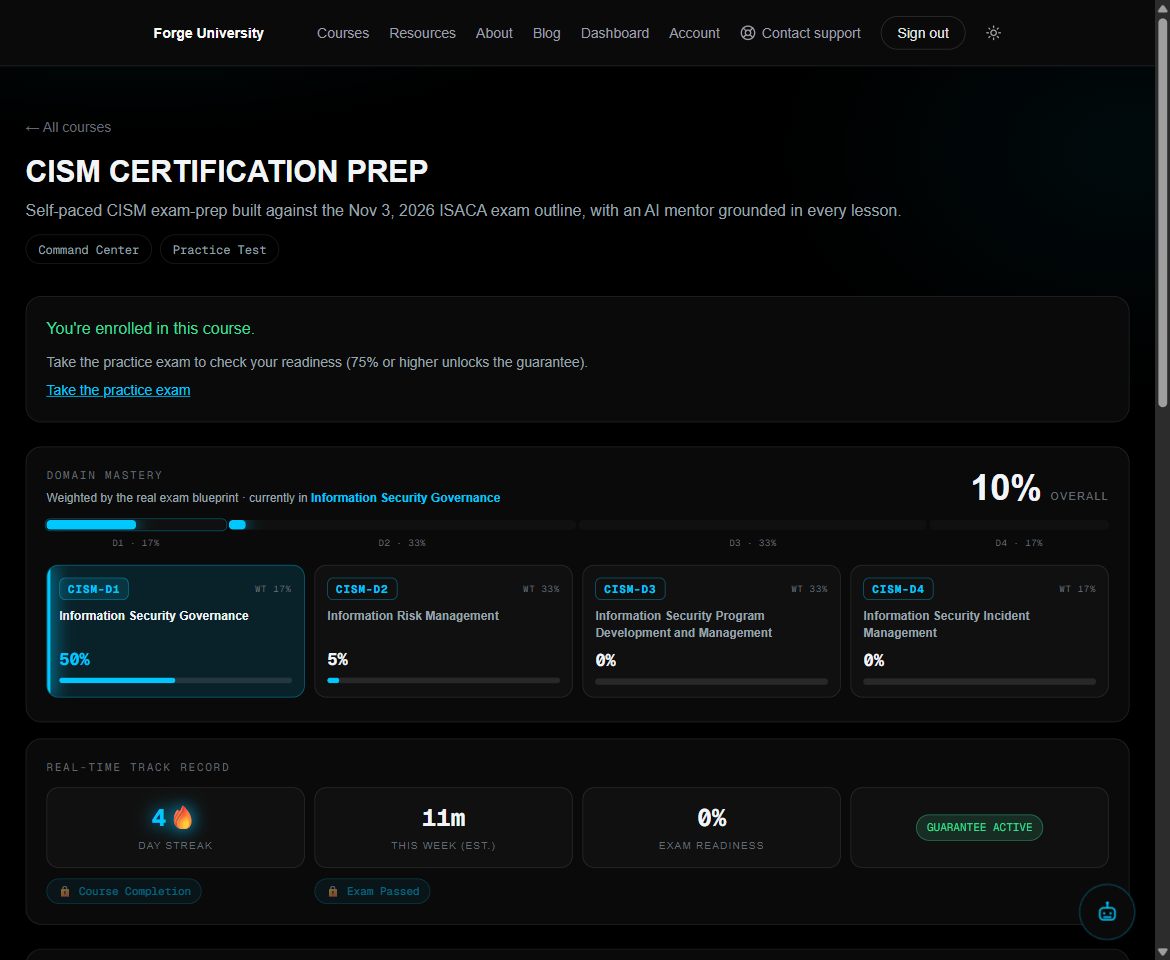Image resolution: width=1170 pixels, height=960 pixels.
Task: Click the Information Security Governance highlighted link
Action: point(405,498)
